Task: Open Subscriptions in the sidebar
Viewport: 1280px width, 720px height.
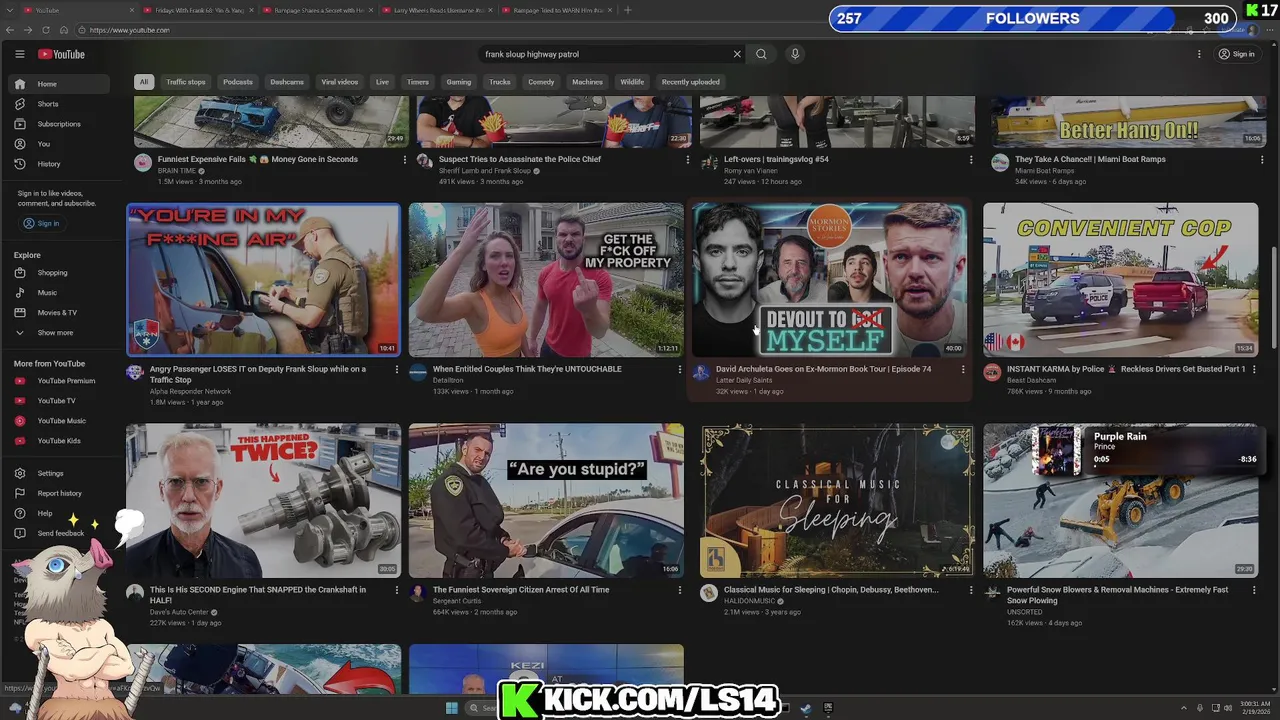Action: (60, 124)
